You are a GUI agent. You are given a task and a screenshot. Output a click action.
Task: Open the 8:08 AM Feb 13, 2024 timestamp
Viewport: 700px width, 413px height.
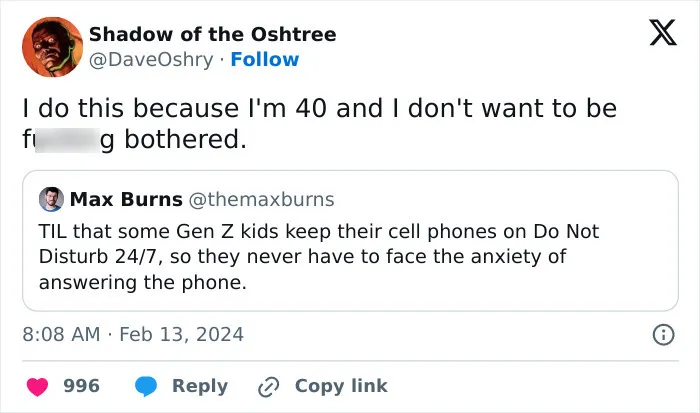coord(133,334)
